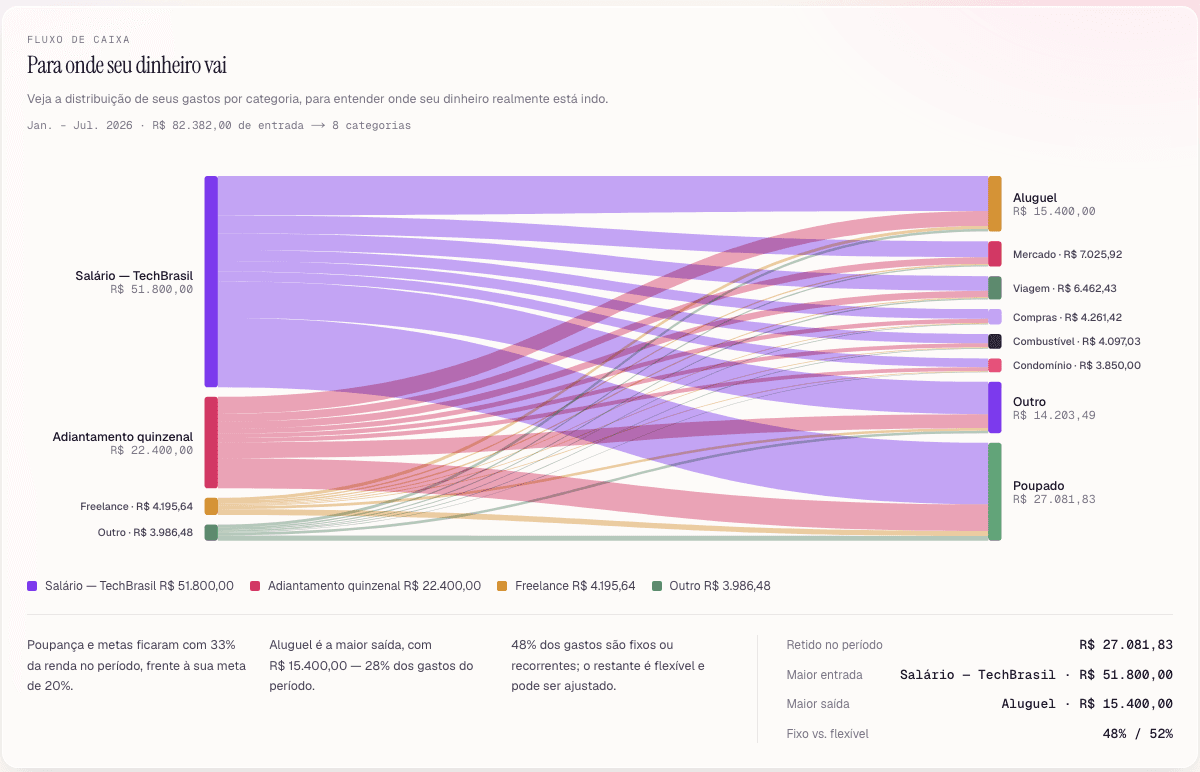Click the 'R$ 27.081,83' retained amount in summary
The height and width of the screenshot is (772, 1200).
coord(1126,645)
